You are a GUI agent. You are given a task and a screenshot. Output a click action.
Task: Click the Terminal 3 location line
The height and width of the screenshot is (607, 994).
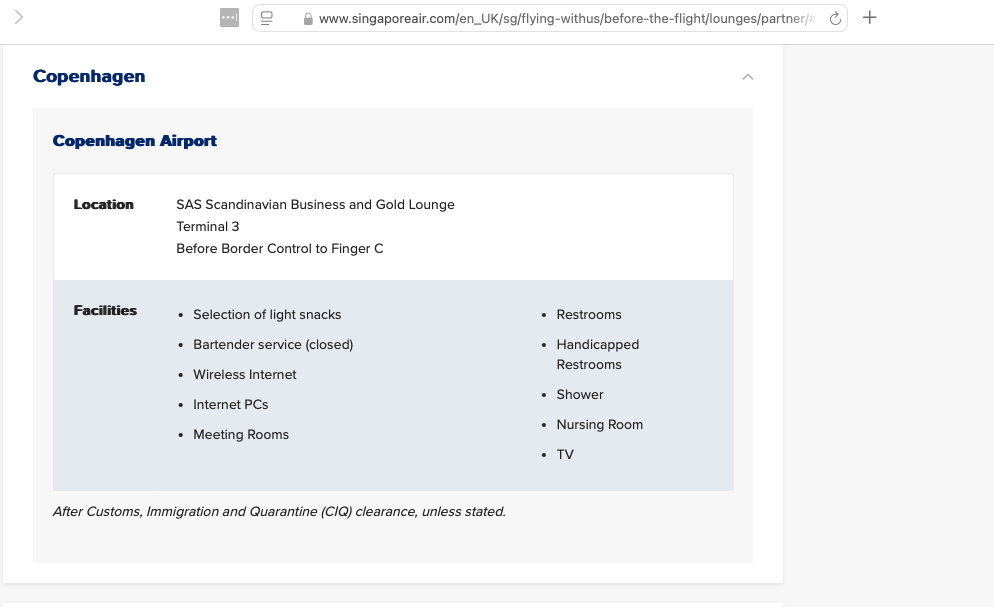click(x=208, y=227)
